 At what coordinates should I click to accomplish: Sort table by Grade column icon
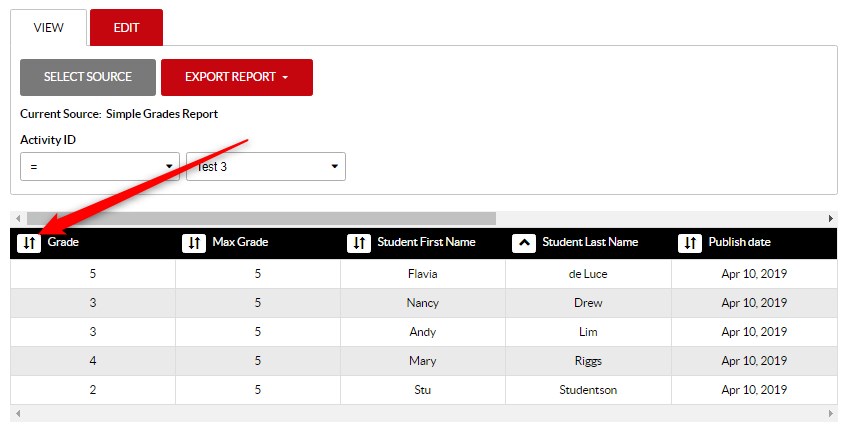(x=30, y=243)
